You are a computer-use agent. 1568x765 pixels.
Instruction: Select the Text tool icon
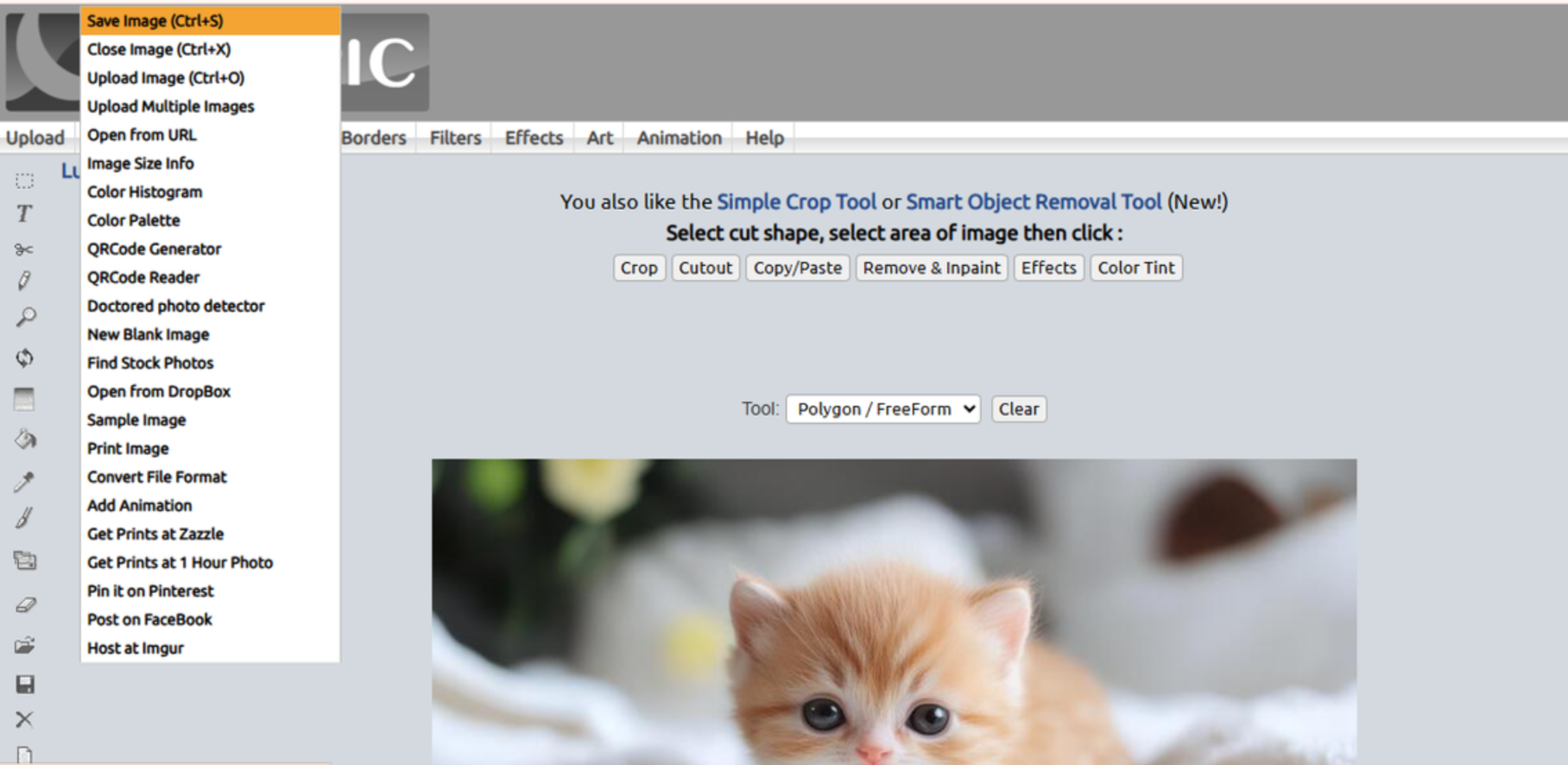tap(24, 213)
